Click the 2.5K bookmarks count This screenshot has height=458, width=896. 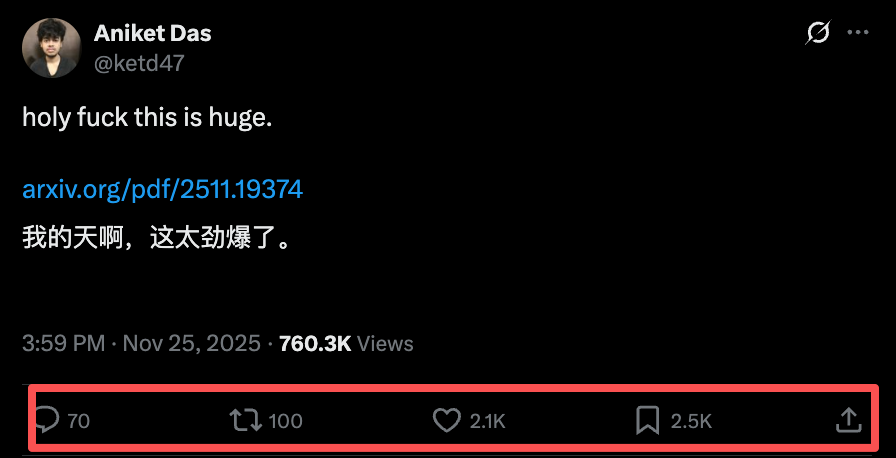(x=691, y=421)
